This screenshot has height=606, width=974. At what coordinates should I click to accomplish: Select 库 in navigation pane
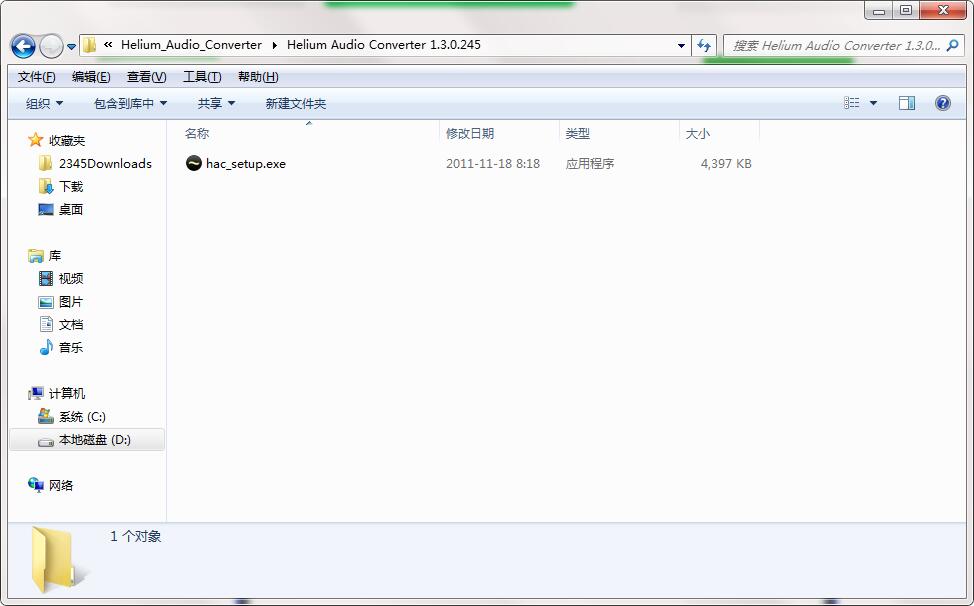[55, 256]
